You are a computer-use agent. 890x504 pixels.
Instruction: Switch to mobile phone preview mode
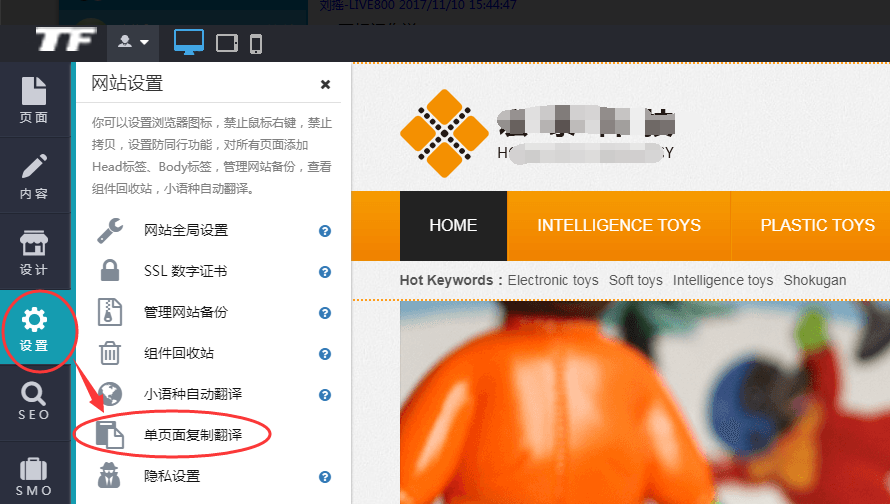[256, 43]
